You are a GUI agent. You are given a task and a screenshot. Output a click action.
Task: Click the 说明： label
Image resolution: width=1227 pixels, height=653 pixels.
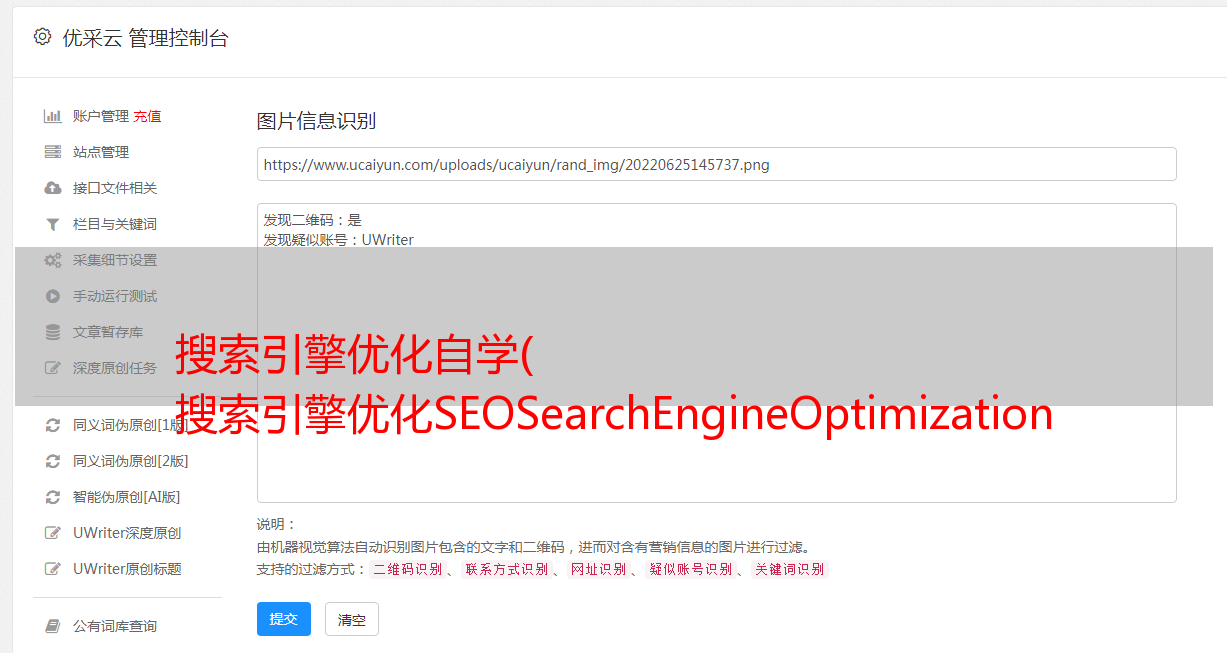tap(277, 524)
